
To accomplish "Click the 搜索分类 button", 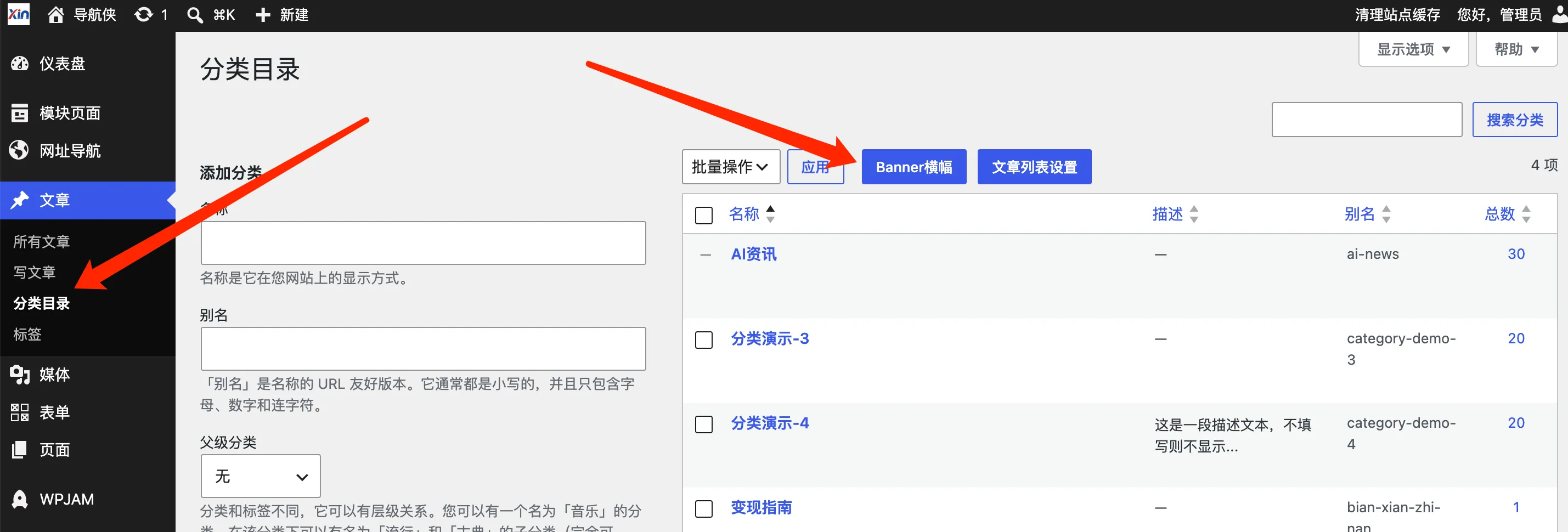I will pyautogui.click(x=1515, y=120).
